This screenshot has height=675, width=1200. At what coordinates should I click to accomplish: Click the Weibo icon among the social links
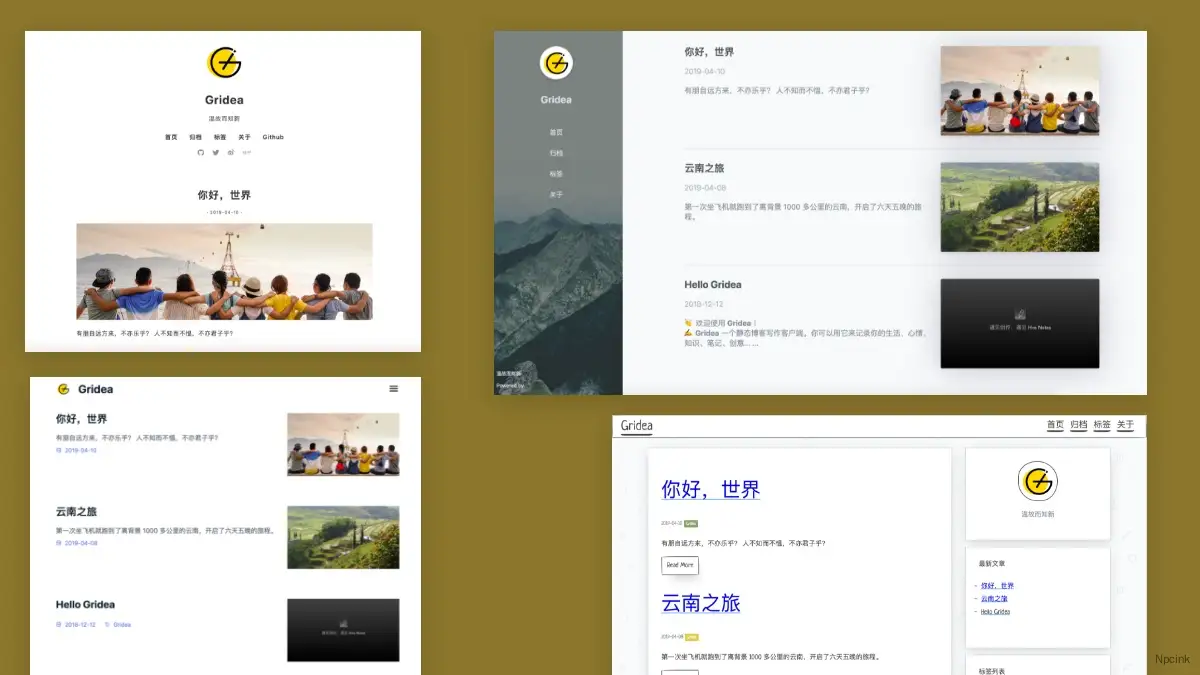click(x=232, y=152)
